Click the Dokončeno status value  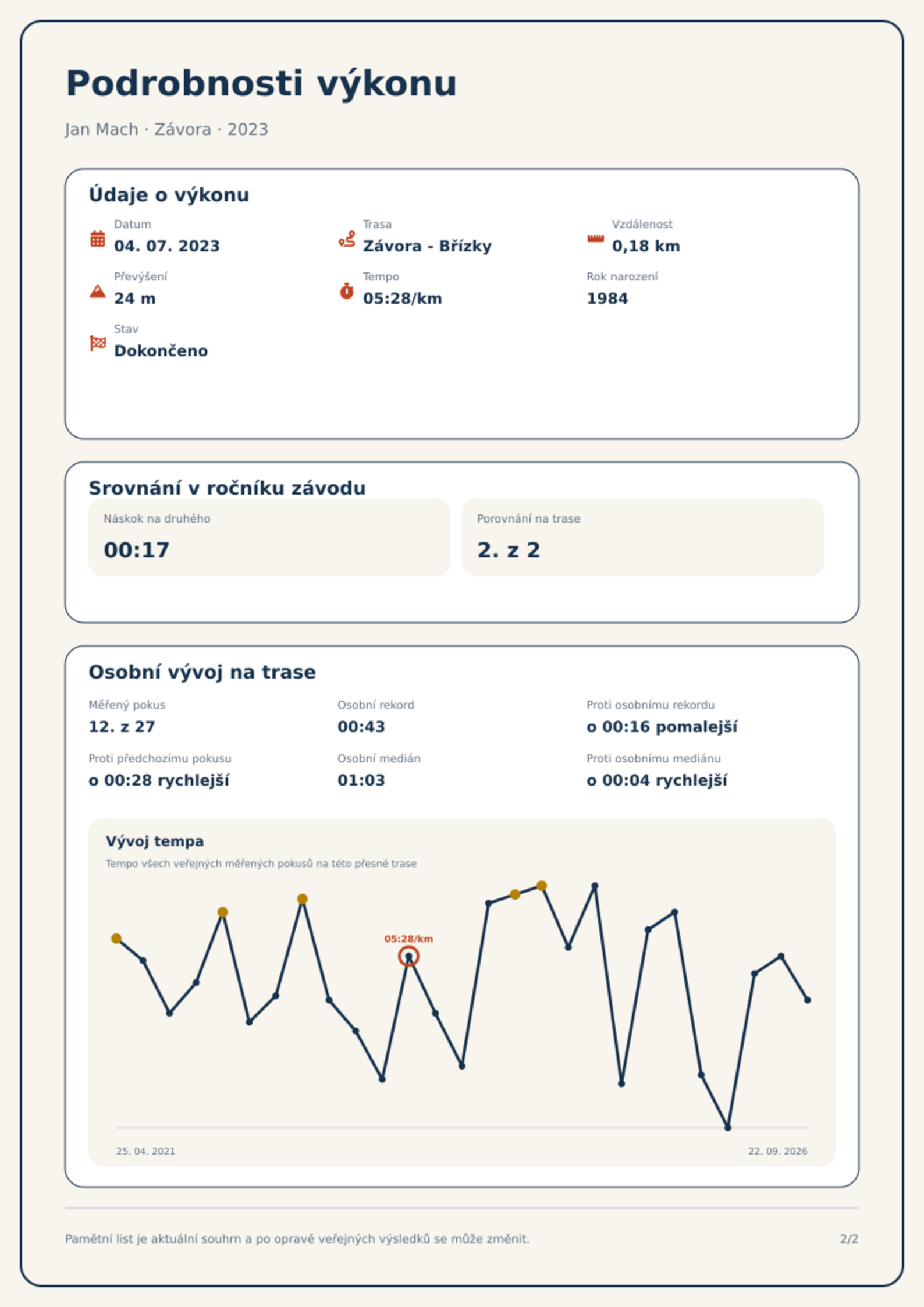tap(161, 351)
